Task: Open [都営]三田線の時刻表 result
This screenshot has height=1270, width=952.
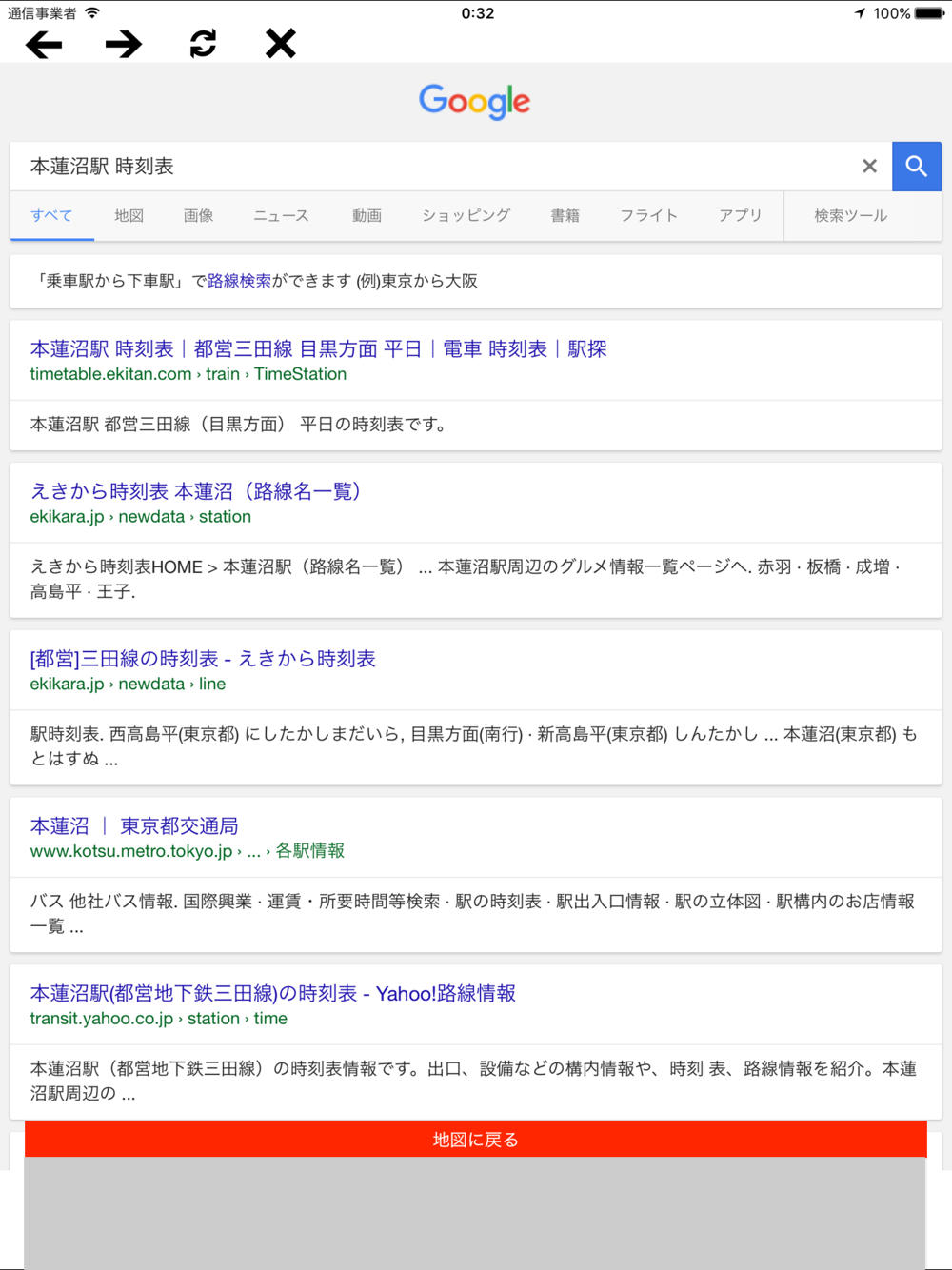Action: 202,659
